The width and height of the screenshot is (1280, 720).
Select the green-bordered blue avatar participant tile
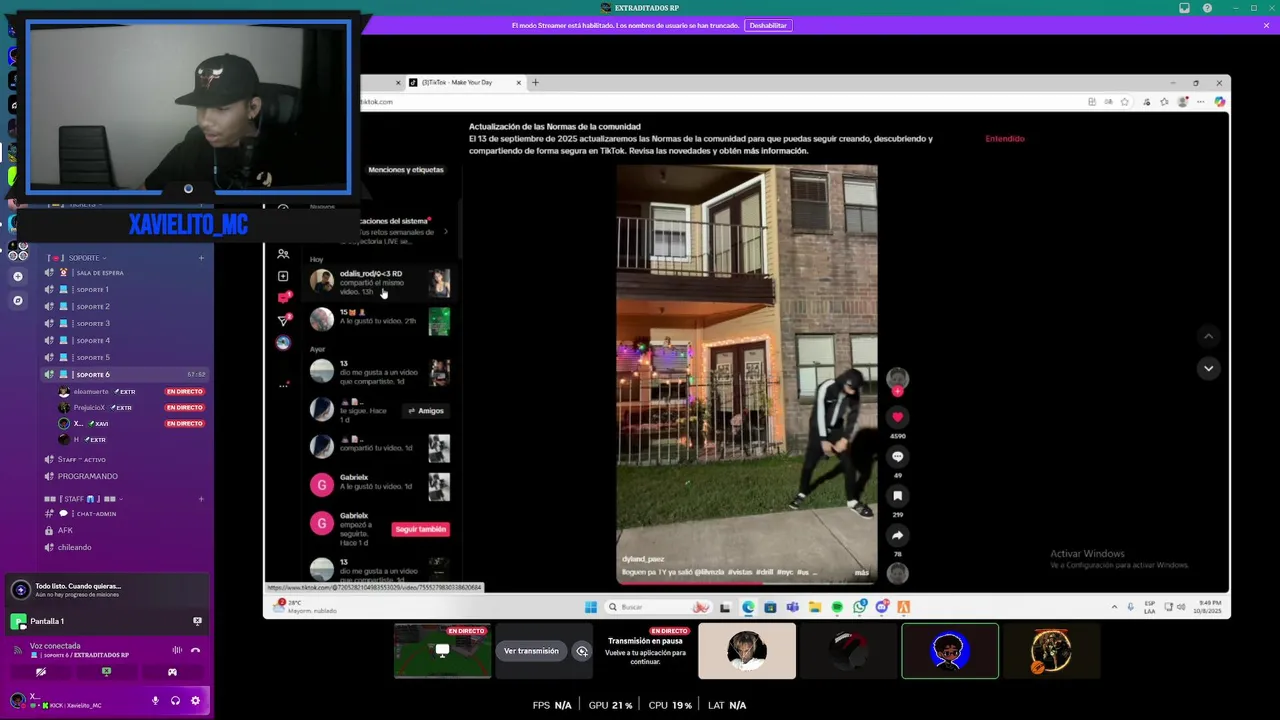pyautogui.click(x=950, y=651)
